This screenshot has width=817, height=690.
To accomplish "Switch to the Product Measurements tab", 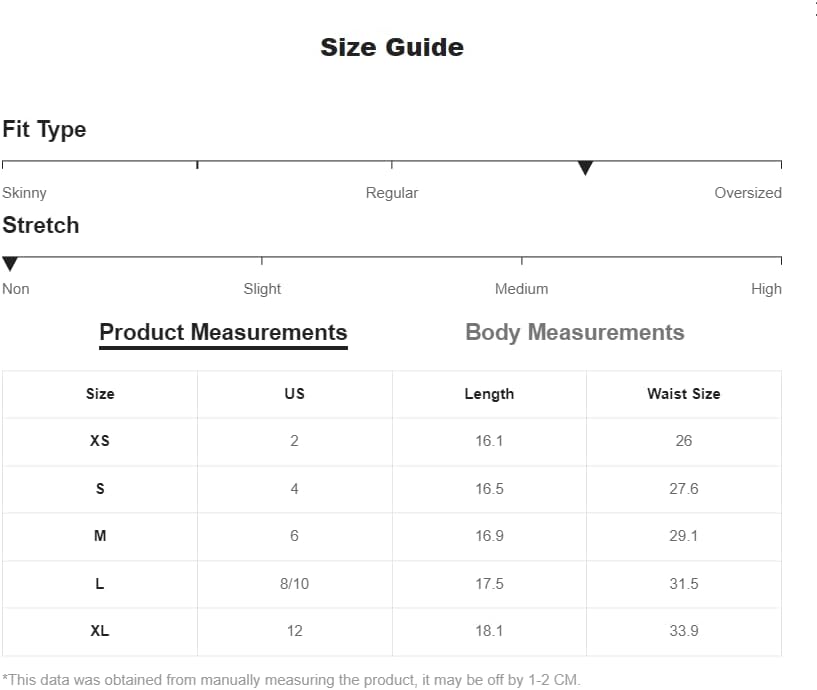I will point(223,332).
